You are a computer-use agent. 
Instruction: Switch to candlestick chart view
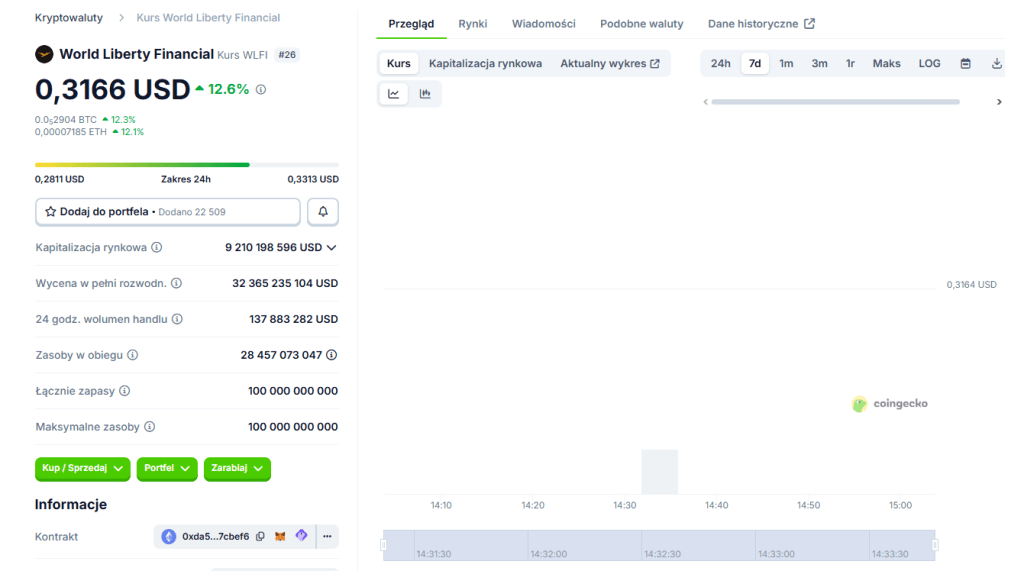pos(425,93)
